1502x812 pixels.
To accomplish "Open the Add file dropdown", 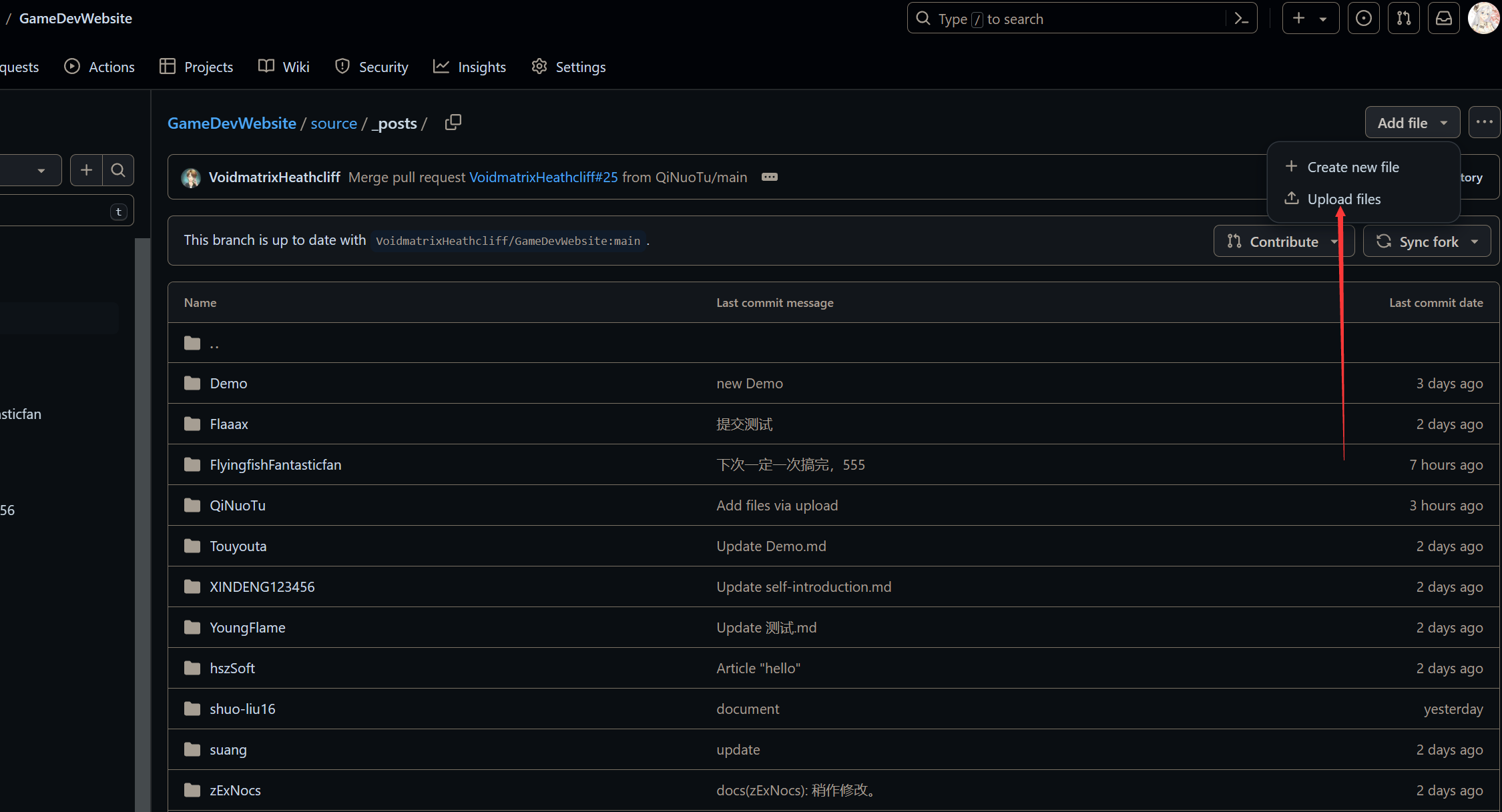I will 1412,123.
